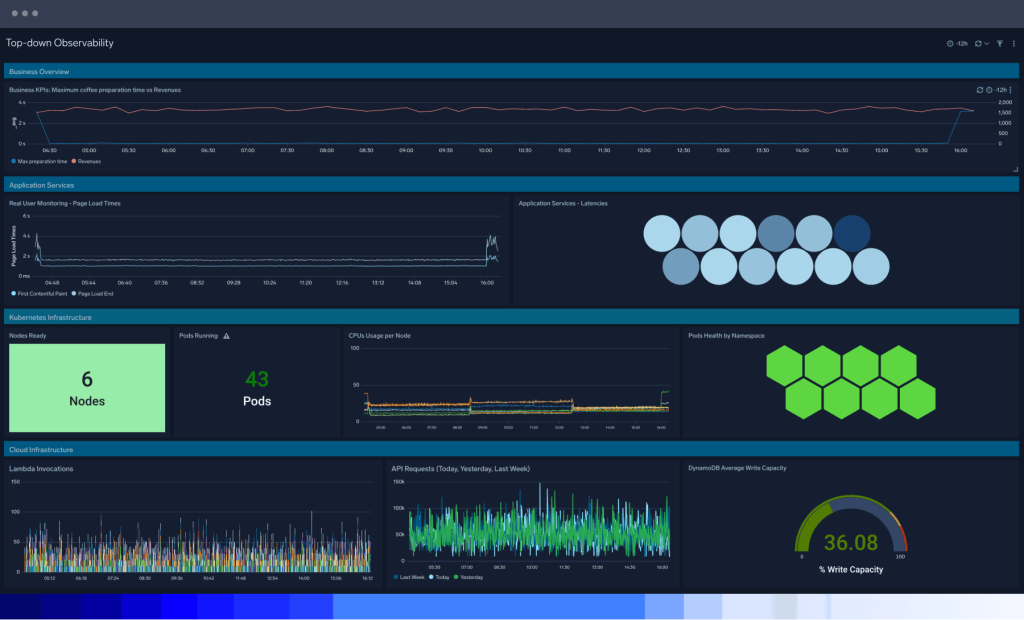1024x620 pixels.
Task: Click the three-dot menu in the top bar
Action: pyautogui.click(x=1013, y=44)
